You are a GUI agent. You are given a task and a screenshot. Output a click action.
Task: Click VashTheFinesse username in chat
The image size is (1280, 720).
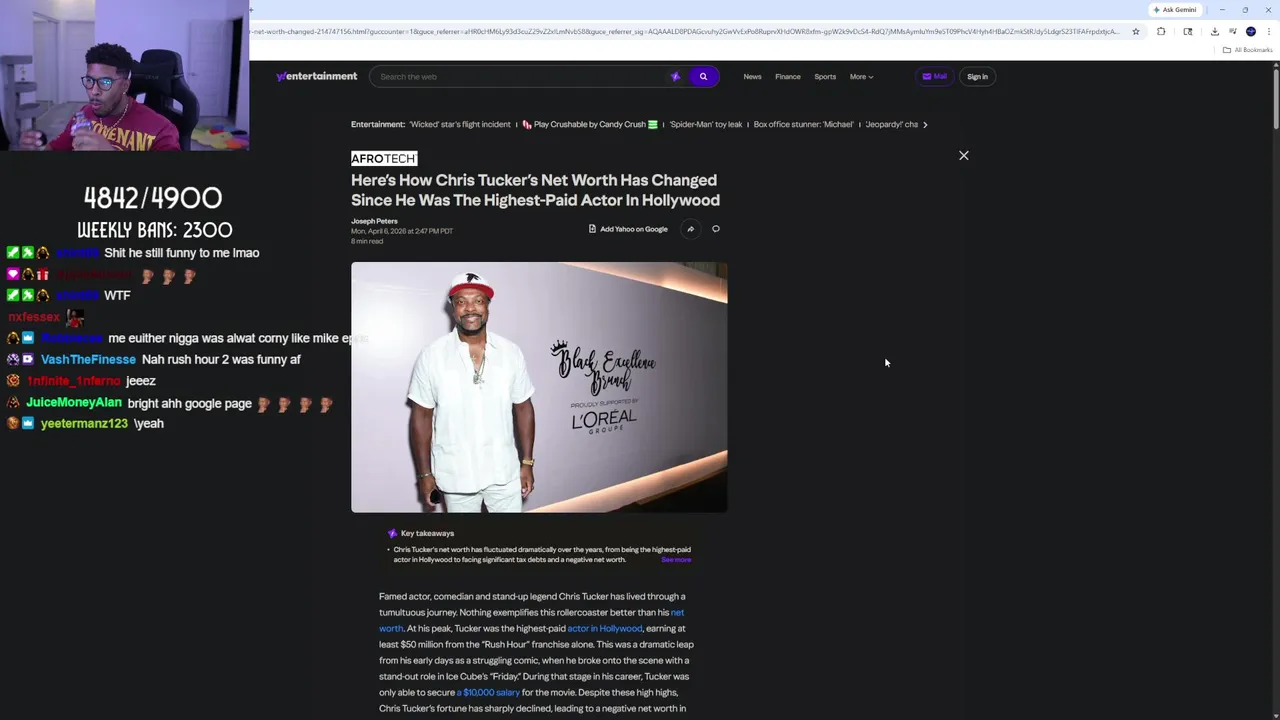tap(88, 359)
